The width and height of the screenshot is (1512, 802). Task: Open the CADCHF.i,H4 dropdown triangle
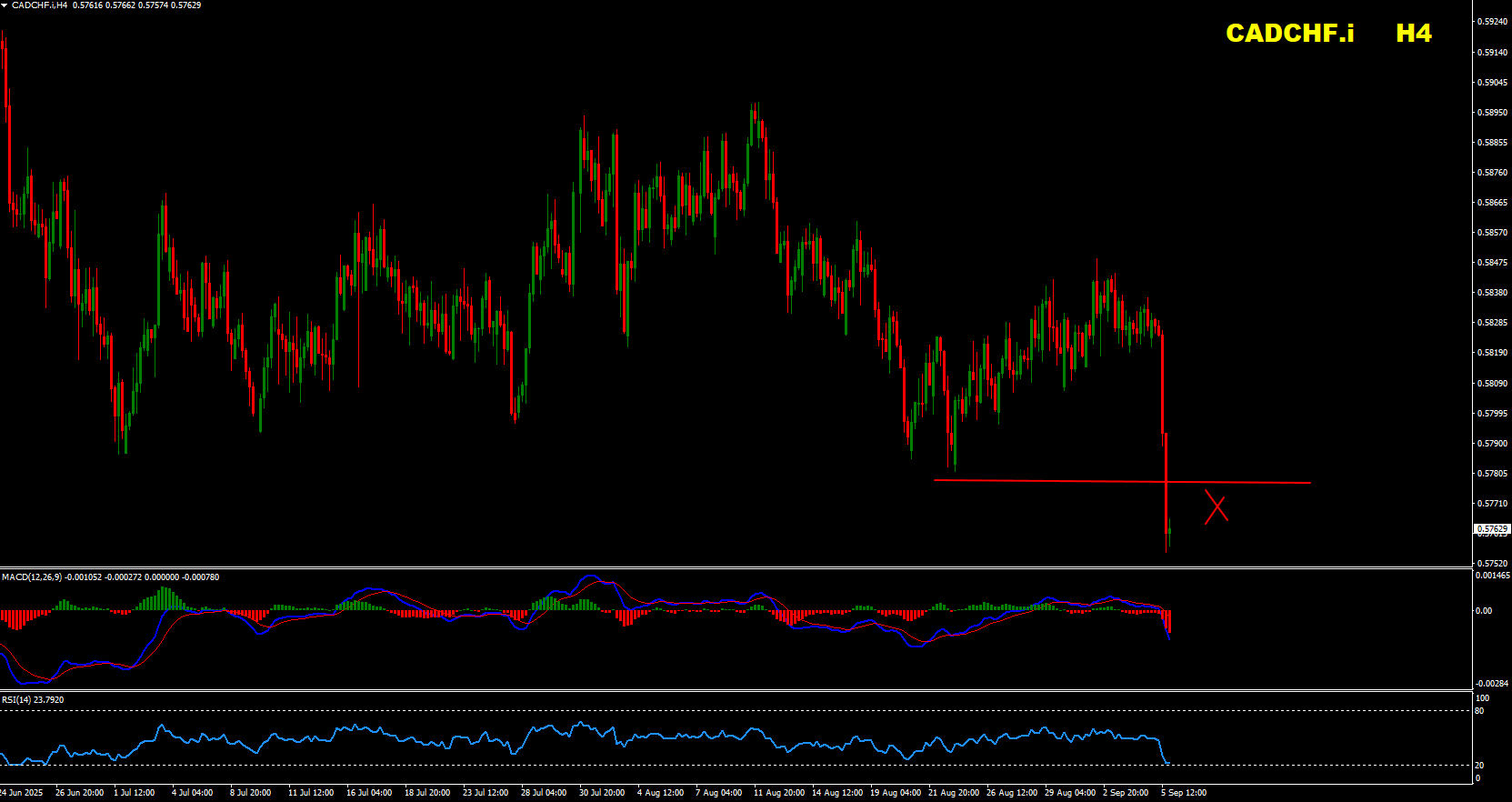coord(5,5)
